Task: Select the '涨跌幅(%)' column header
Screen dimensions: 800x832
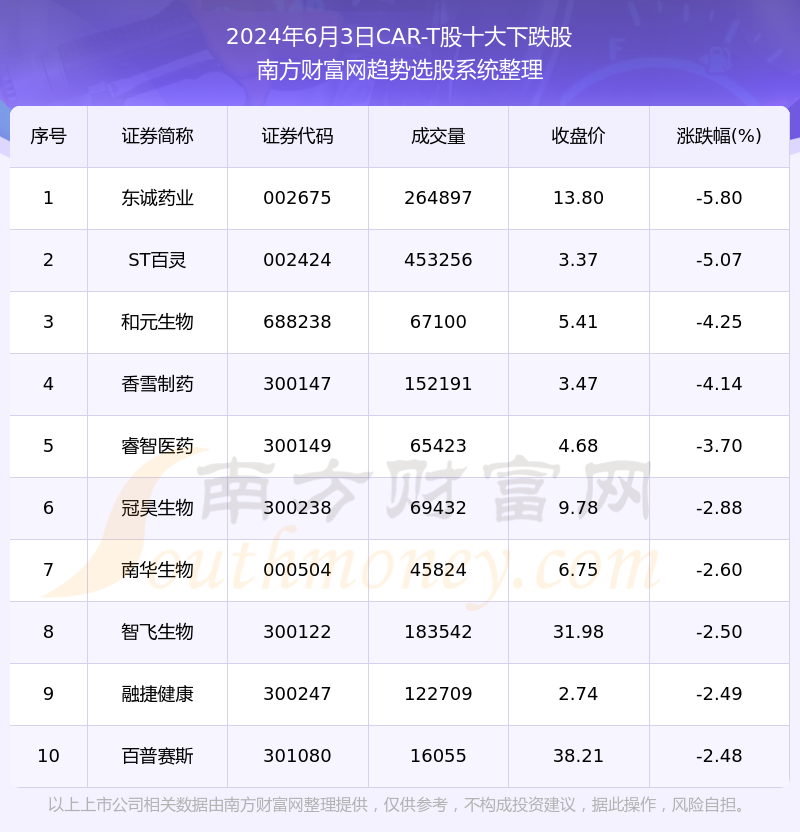Action: pos(719,136)
